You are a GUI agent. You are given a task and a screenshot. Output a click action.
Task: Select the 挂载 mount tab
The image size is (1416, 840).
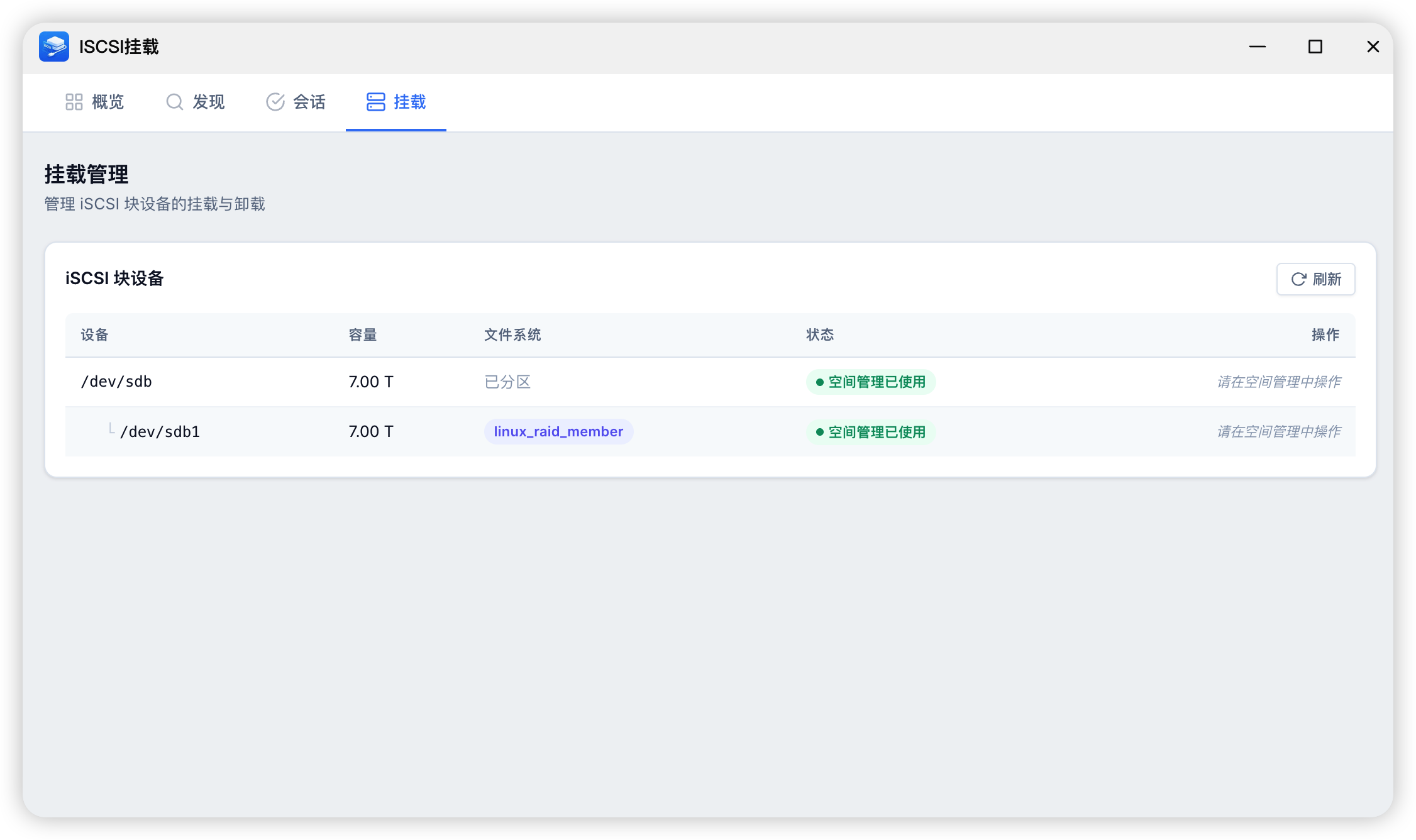(396, 102)
